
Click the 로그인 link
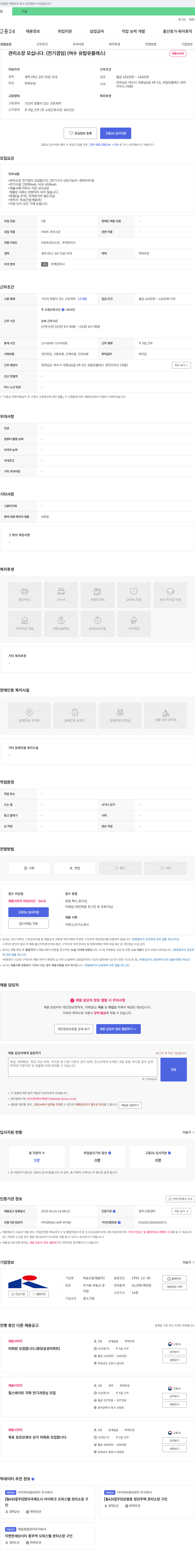[x=182, y=20]
